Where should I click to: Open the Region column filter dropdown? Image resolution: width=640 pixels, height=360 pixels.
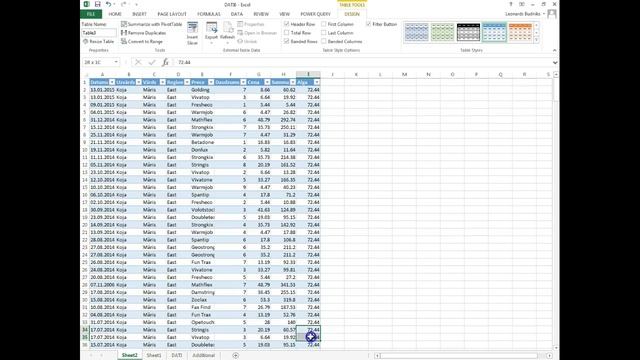click(x=187, y=82)
